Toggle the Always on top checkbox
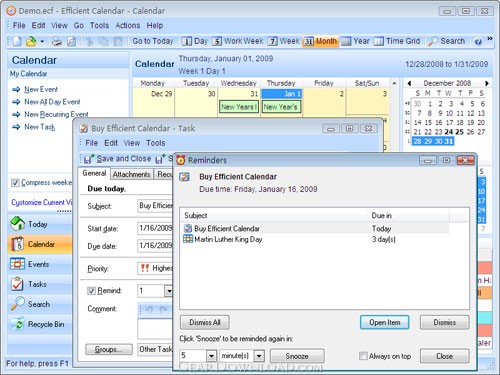Viewport: 500px width, 375px height. pyautogui.click(x=363, y=356)
